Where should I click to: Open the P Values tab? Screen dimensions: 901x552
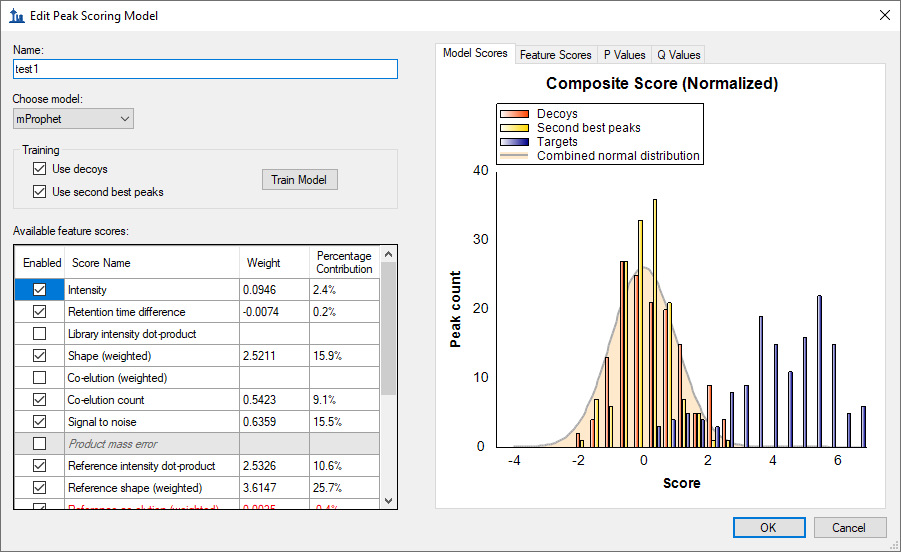coord(624,55)
